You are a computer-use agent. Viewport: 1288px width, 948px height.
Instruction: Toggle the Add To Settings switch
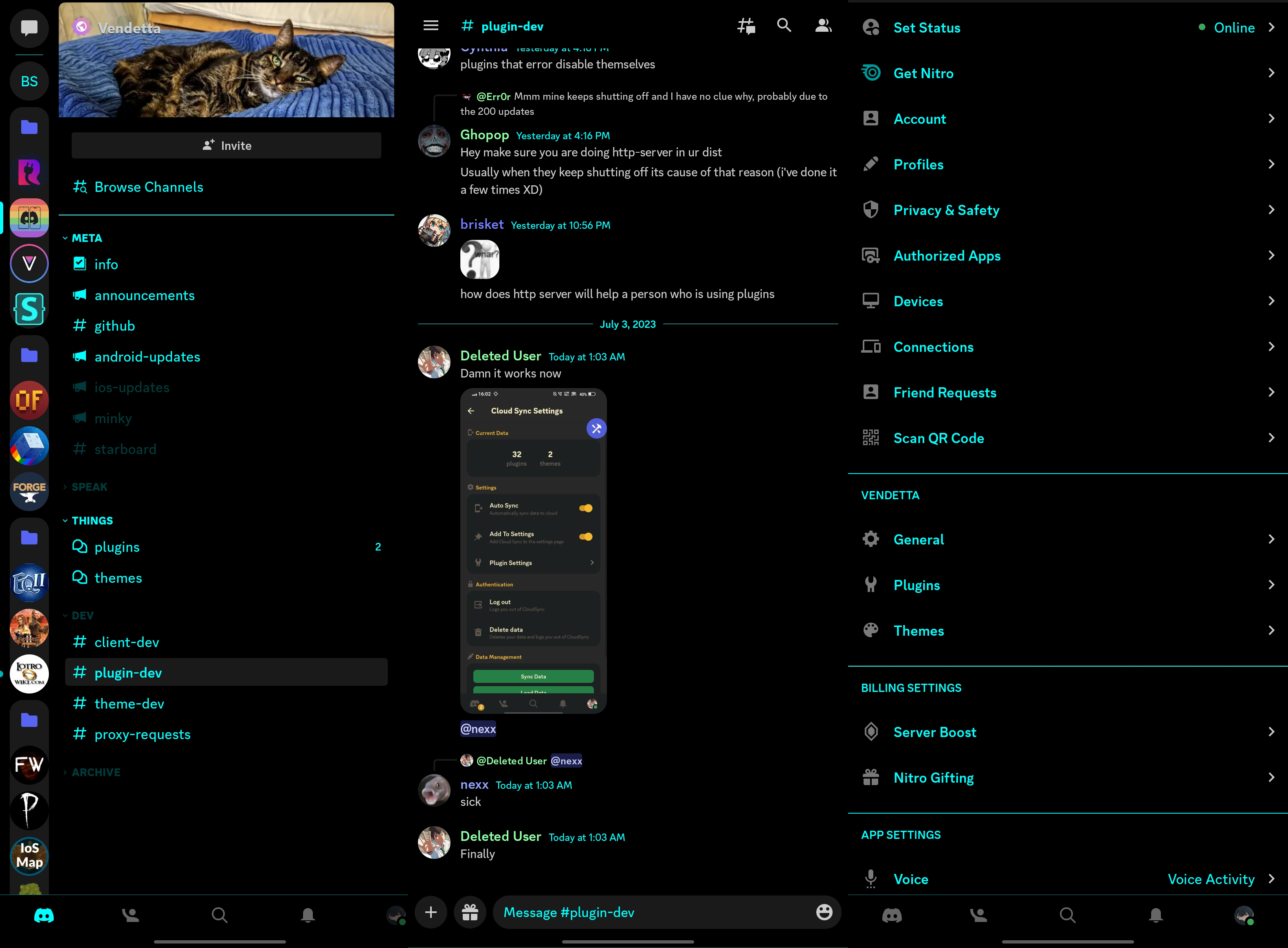click(585, 537)
